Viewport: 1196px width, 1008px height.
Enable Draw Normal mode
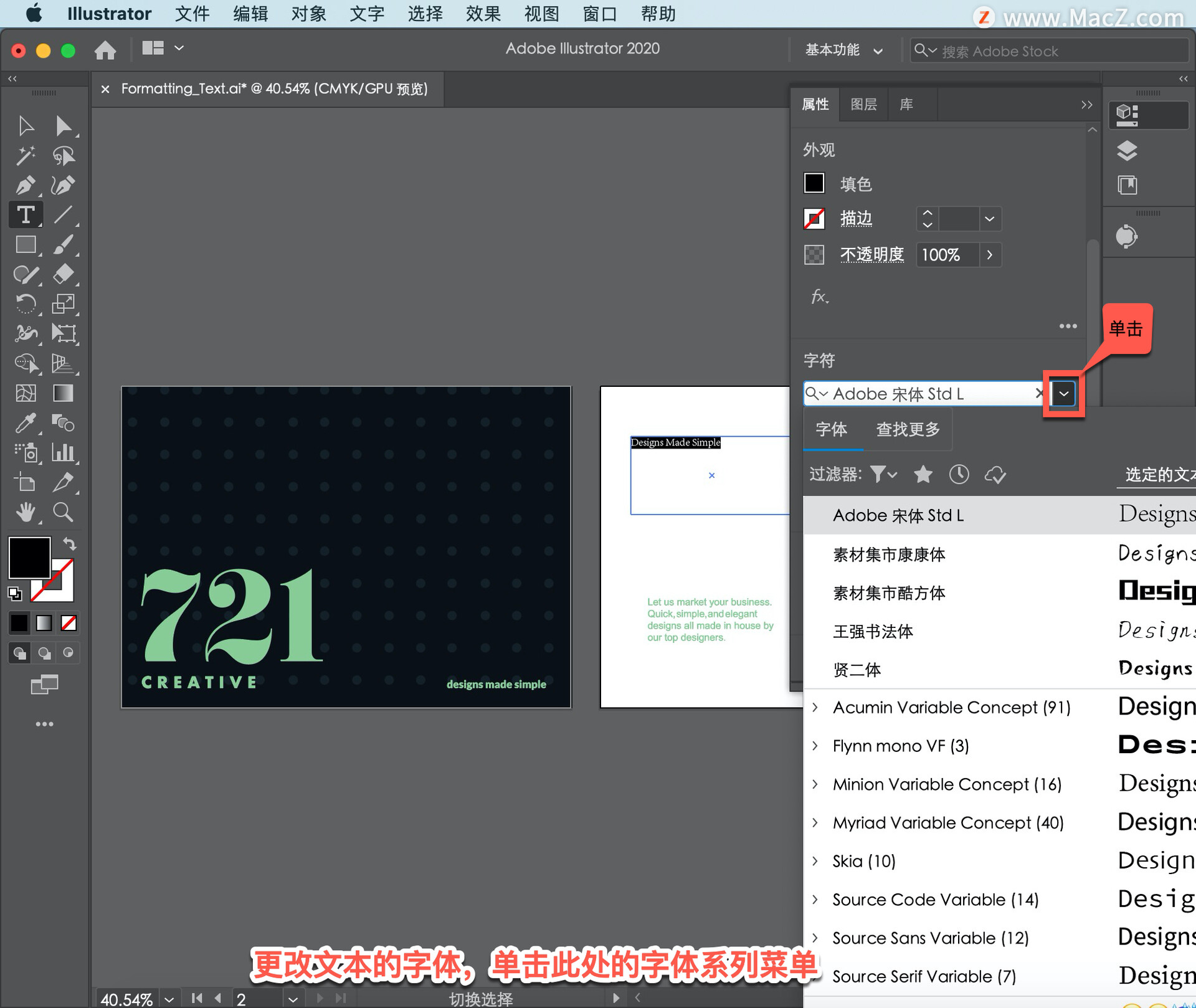[19, 653]
